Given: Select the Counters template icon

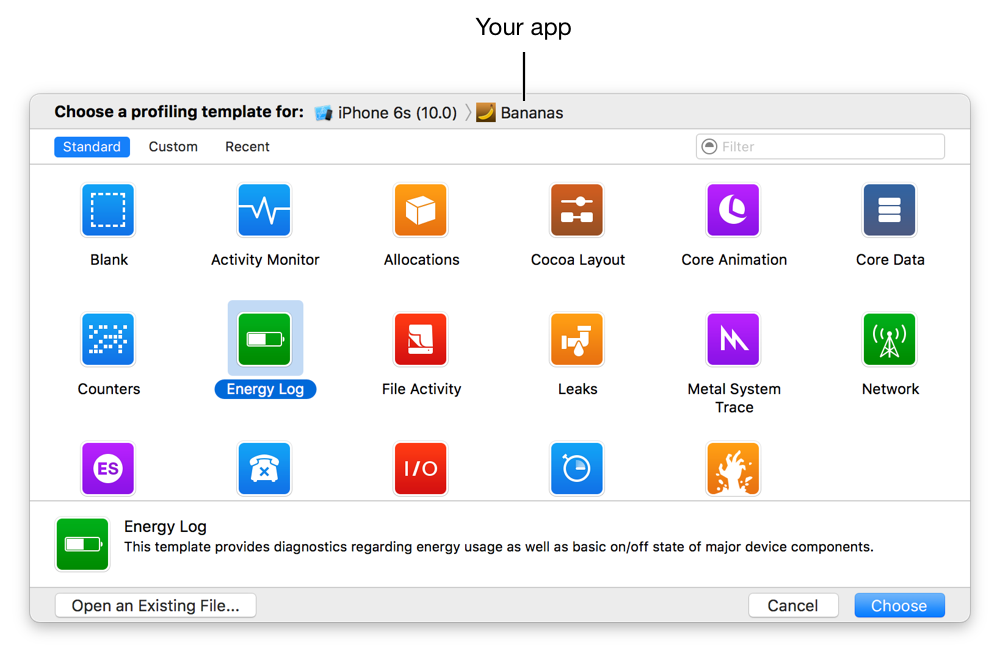Looking at the screenshot, I should (108, 340).
